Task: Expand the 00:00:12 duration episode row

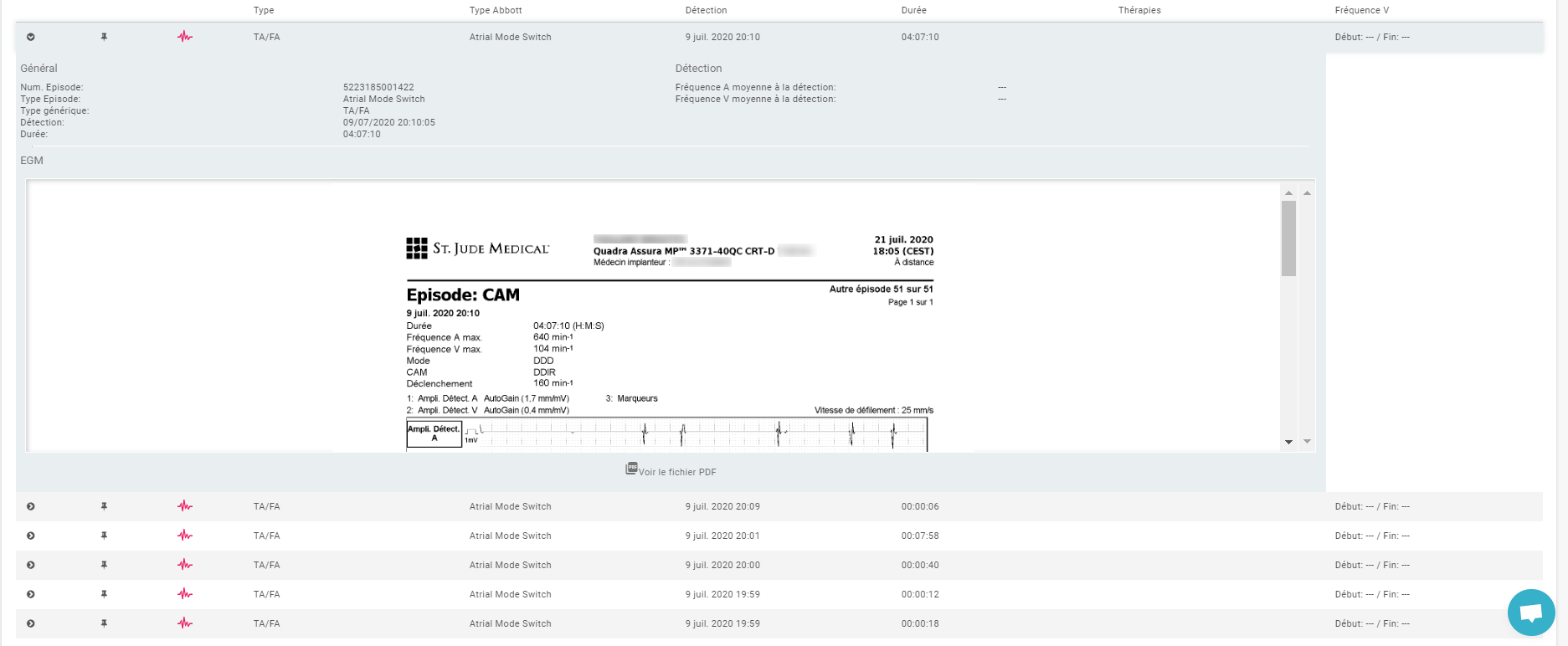Action: 31,594
